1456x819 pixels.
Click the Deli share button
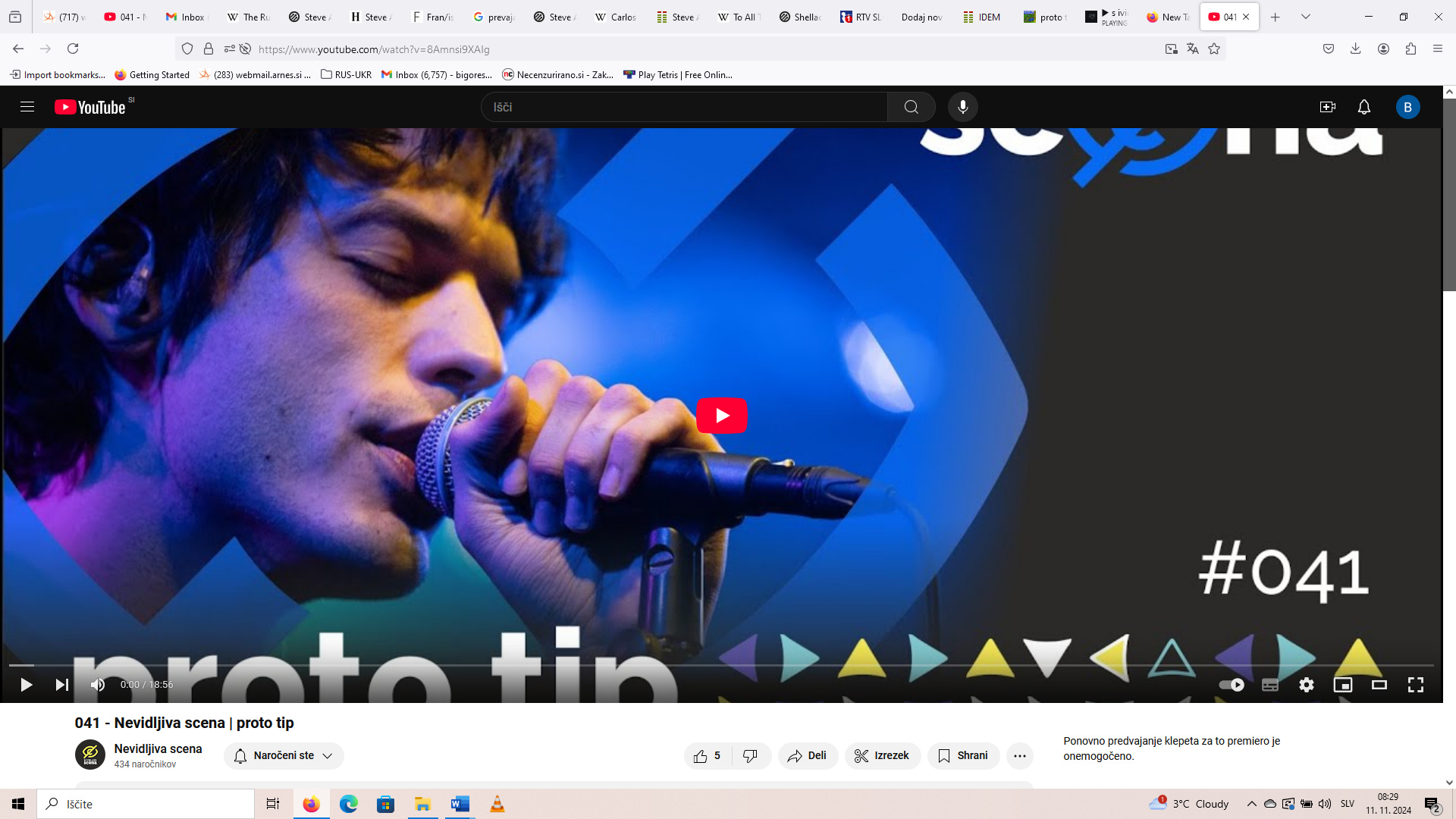coord(807,755)
